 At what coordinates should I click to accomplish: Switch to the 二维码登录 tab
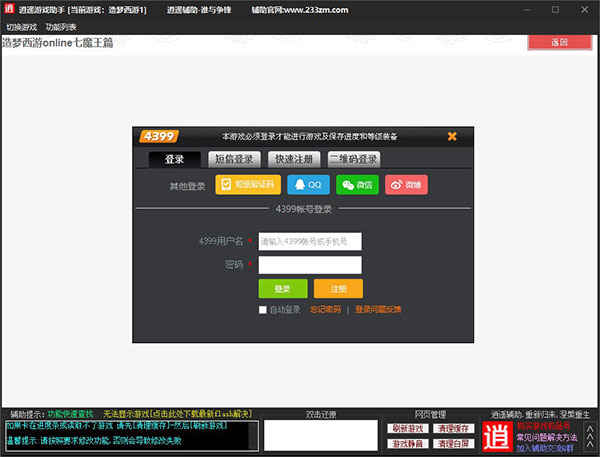(x=354, y=160)
